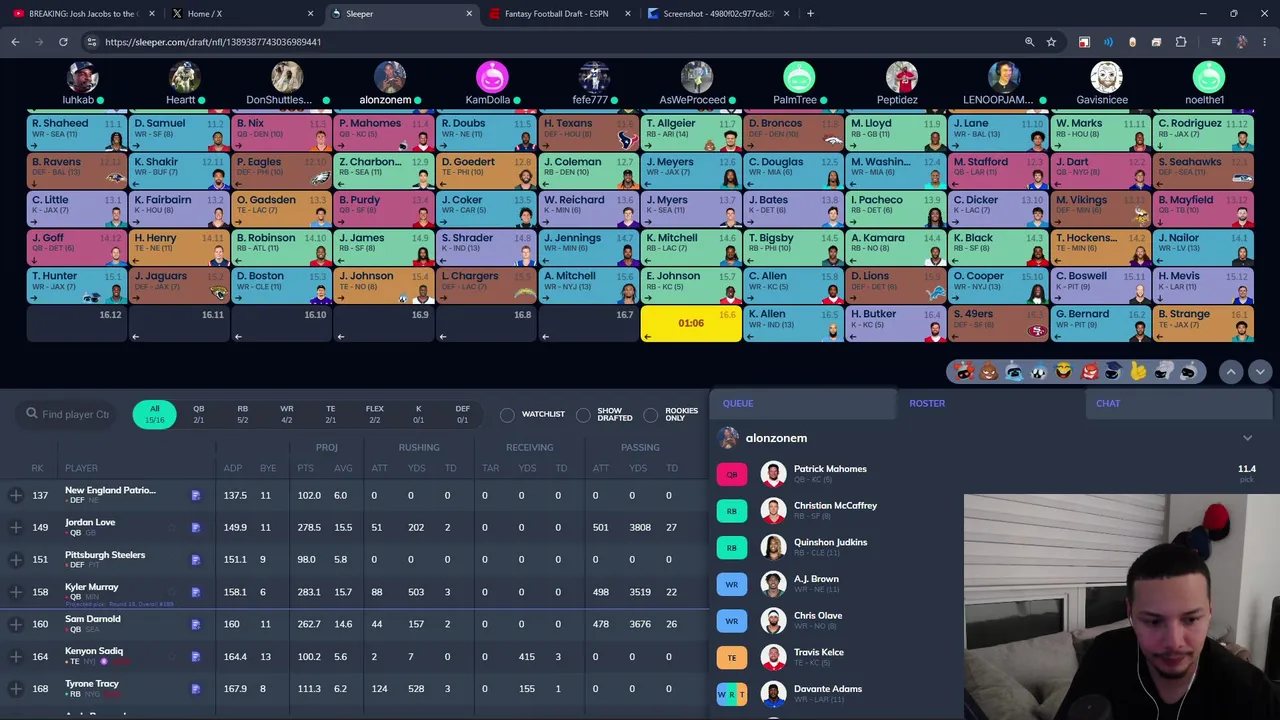Open the browser zoom magnifier icon
The height and width of the screenshot is (720, 1280).
click(1029, 42)
